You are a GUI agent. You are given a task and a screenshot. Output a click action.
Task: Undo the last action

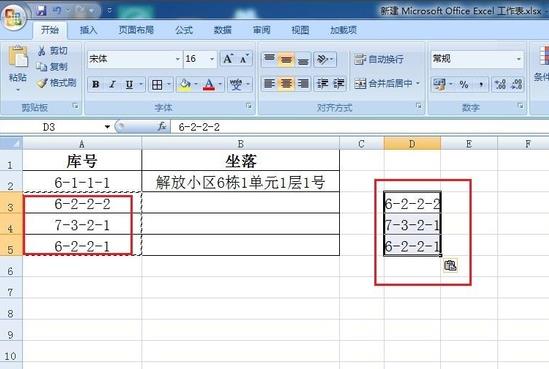[57, 11]
